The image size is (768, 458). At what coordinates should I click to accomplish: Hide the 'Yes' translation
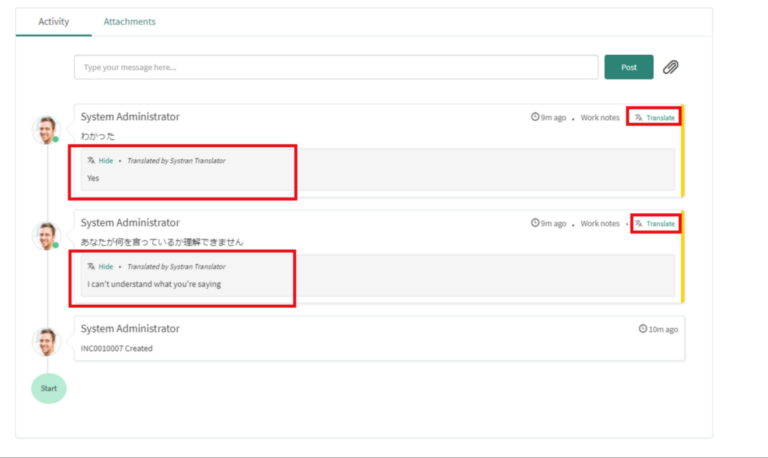[x=106, y=161]
